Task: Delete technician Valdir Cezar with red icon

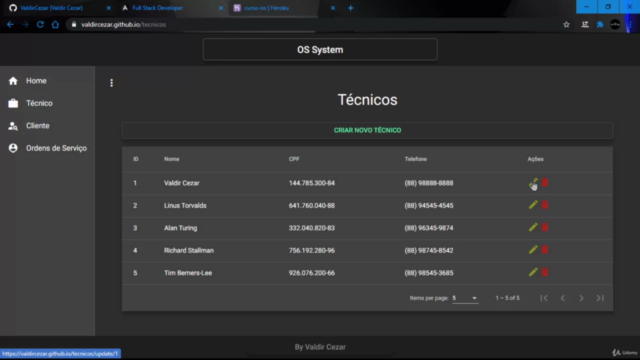Action: coord(545,182)
